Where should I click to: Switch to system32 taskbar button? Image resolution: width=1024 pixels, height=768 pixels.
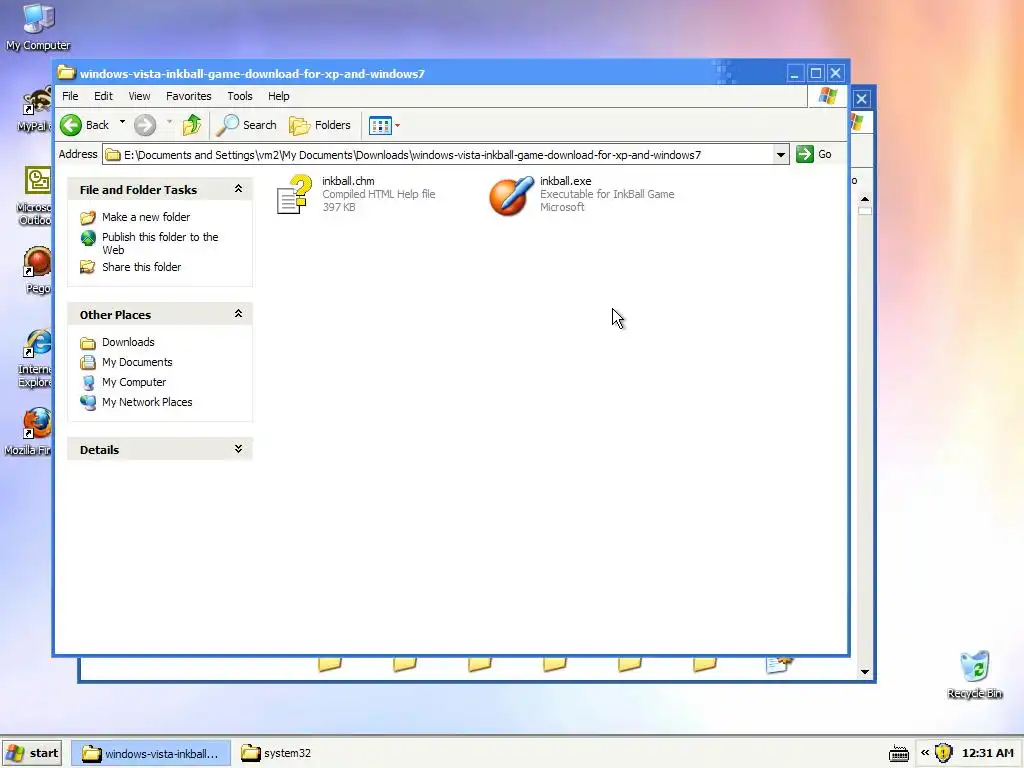click(x=276, y=753)
